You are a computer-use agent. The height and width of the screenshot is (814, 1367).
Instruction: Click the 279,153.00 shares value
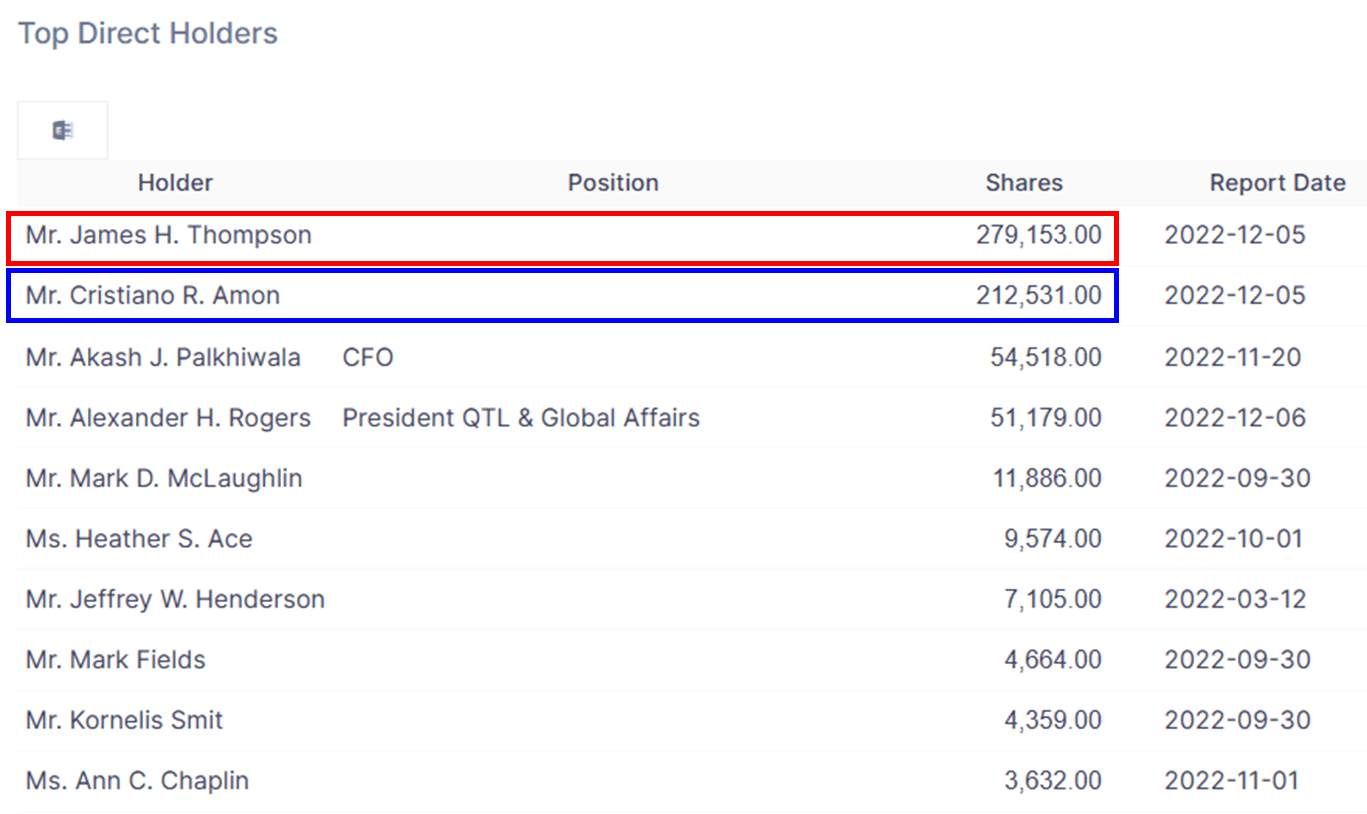pyautogui.click(x=1039, y=236)
